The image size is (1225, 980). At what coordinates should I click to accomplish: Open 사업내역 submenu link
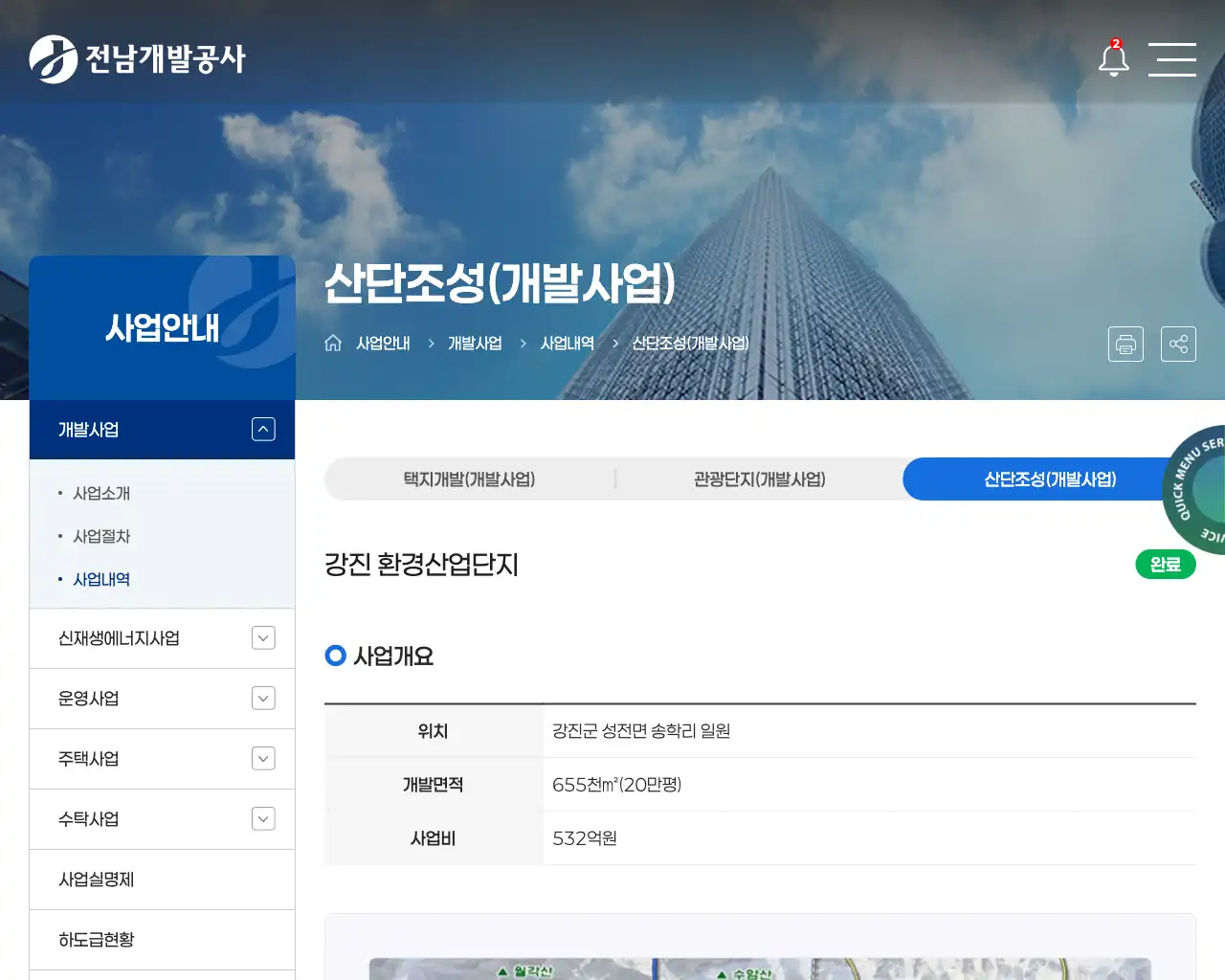(x=101, y=580)
